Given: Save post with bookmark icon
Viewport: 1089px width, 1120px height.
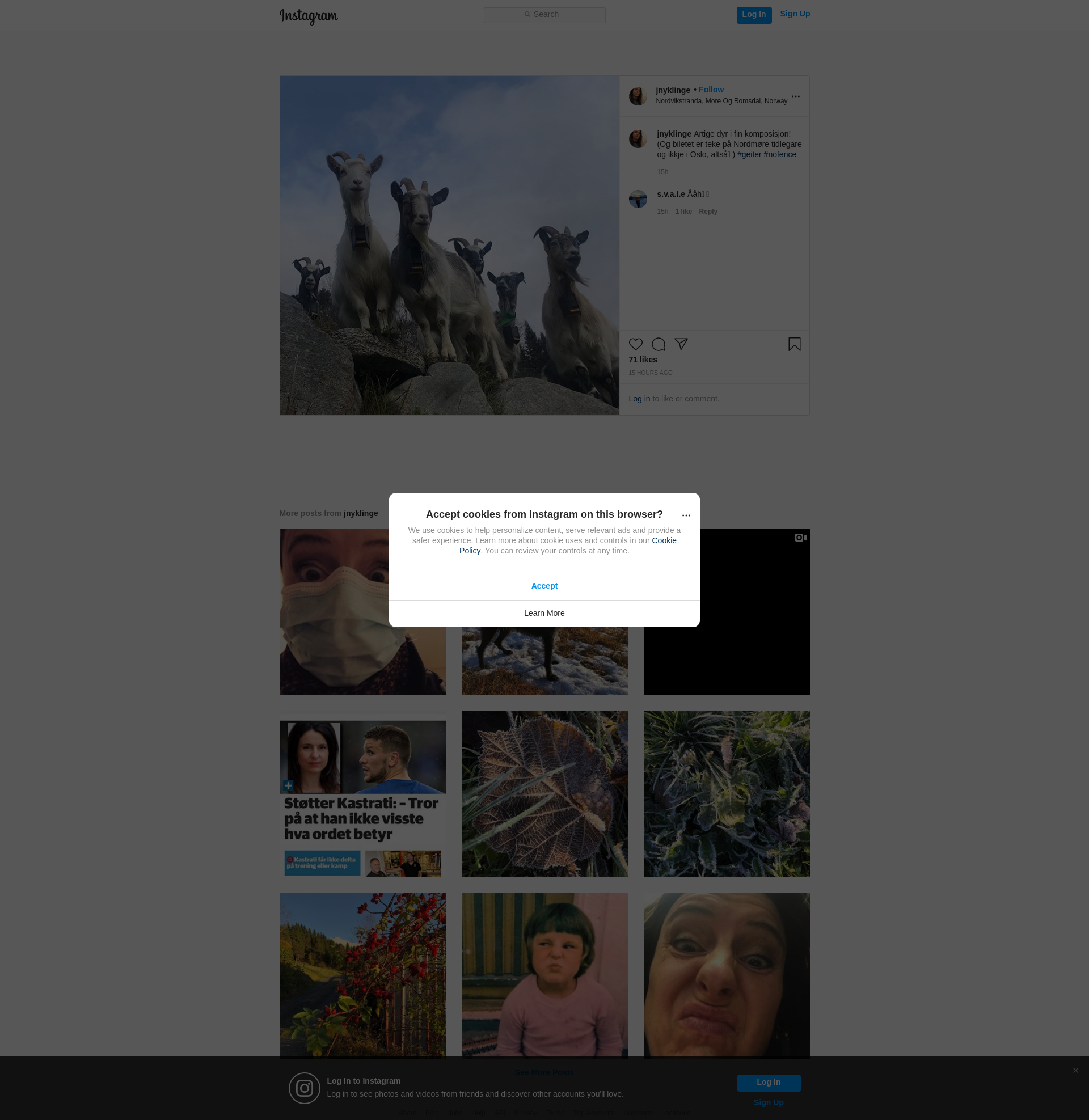Looking at the screenshot, I should [x=794, y=344].
